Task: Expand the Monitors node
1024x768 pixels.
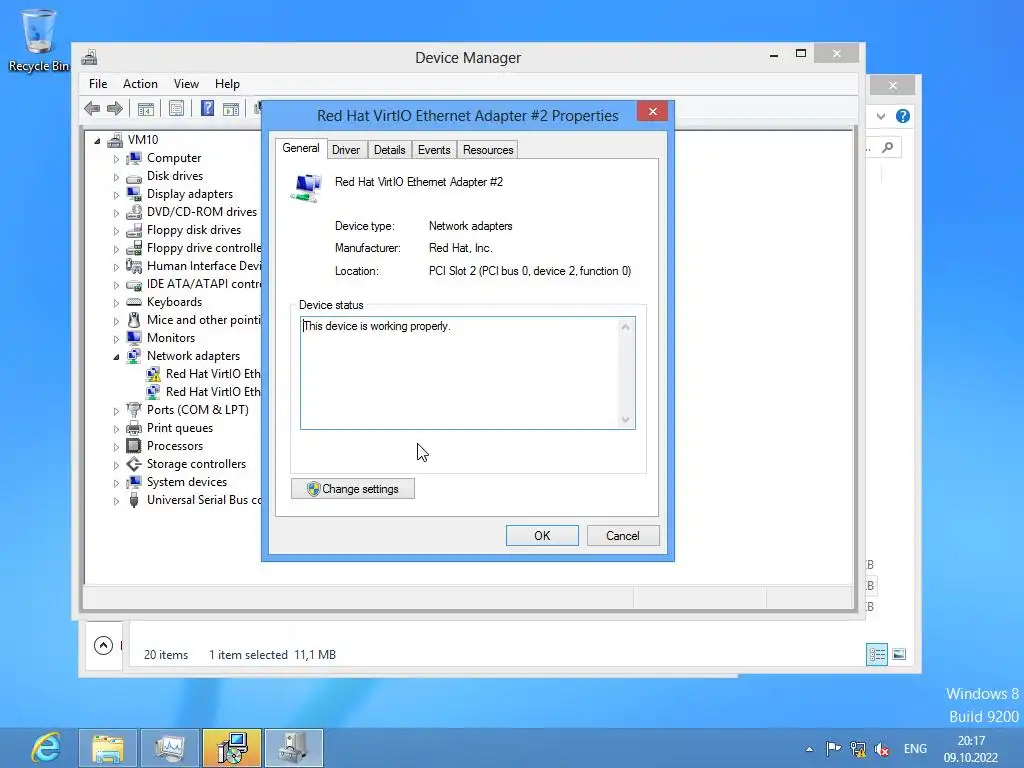Action: coord(116,339)
